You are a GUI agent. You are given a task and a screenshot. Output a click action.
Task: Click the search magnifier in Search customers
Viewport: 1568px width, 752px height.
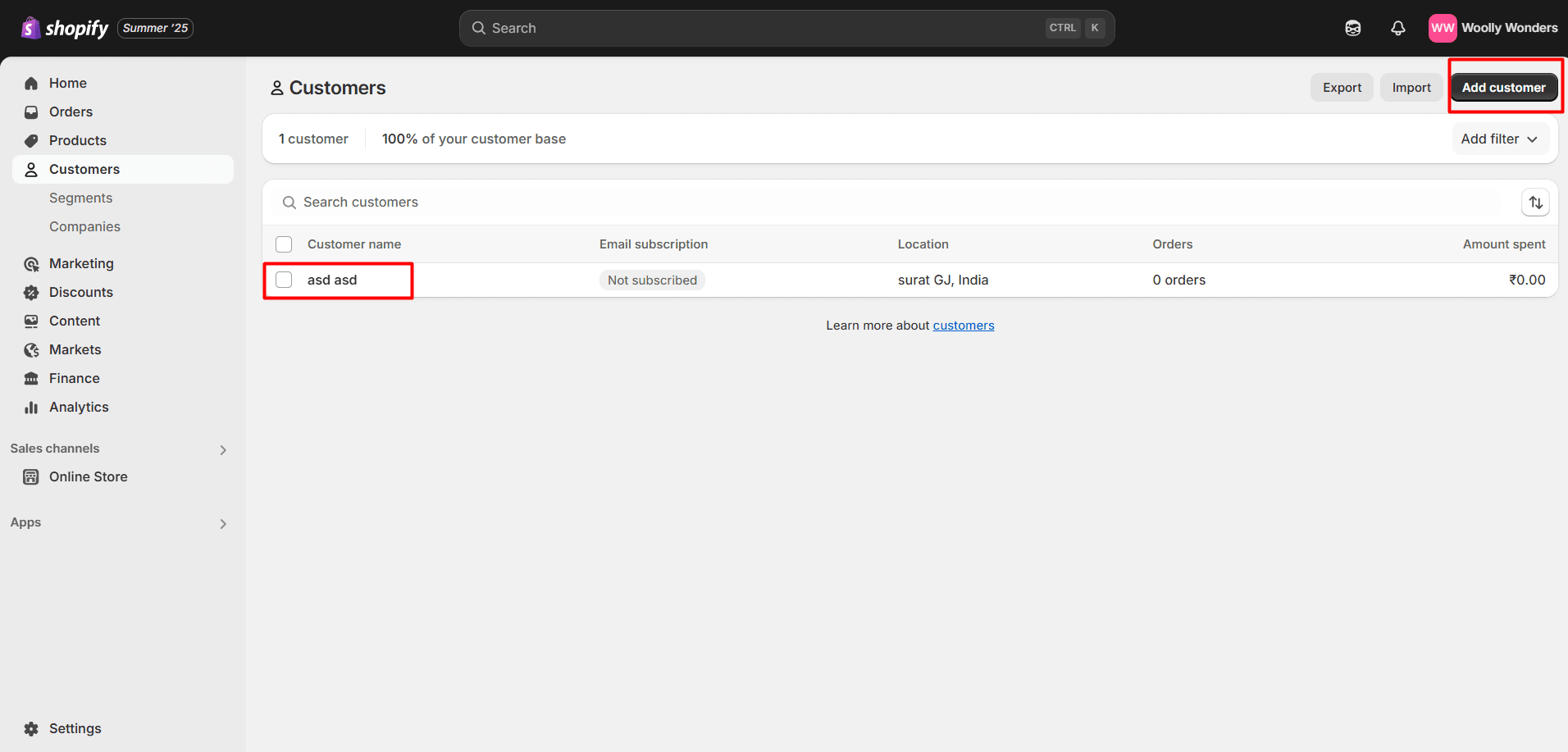(x=289, y=203)
